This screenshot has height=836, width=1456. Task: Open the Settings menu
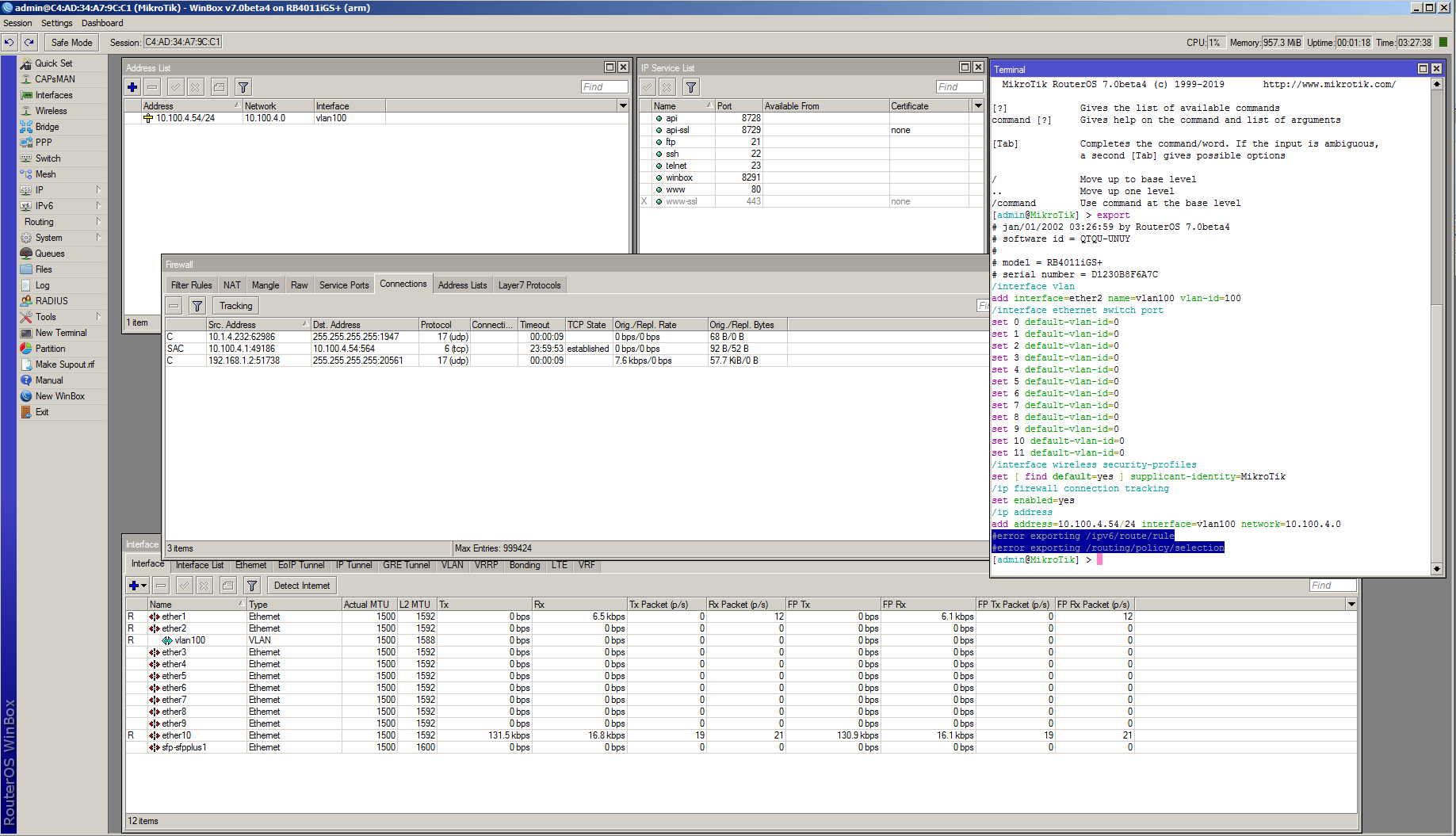click(x=56, y=23)
